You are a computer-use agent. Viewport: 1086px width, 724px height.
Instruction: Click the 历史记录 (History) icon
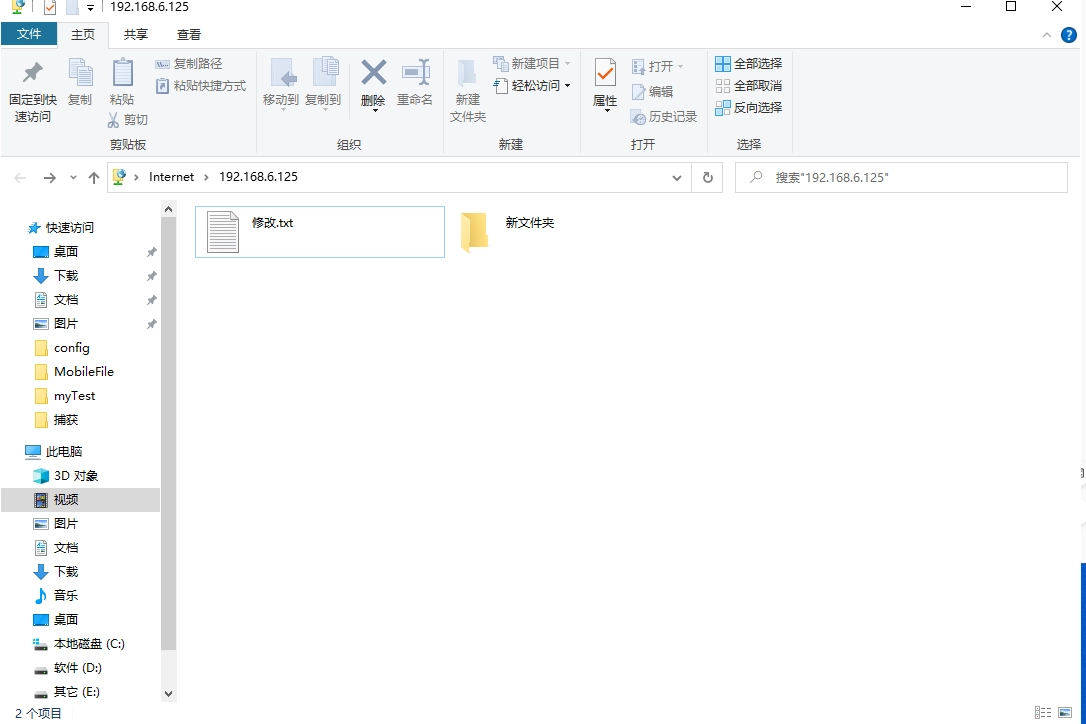[664, 116]
